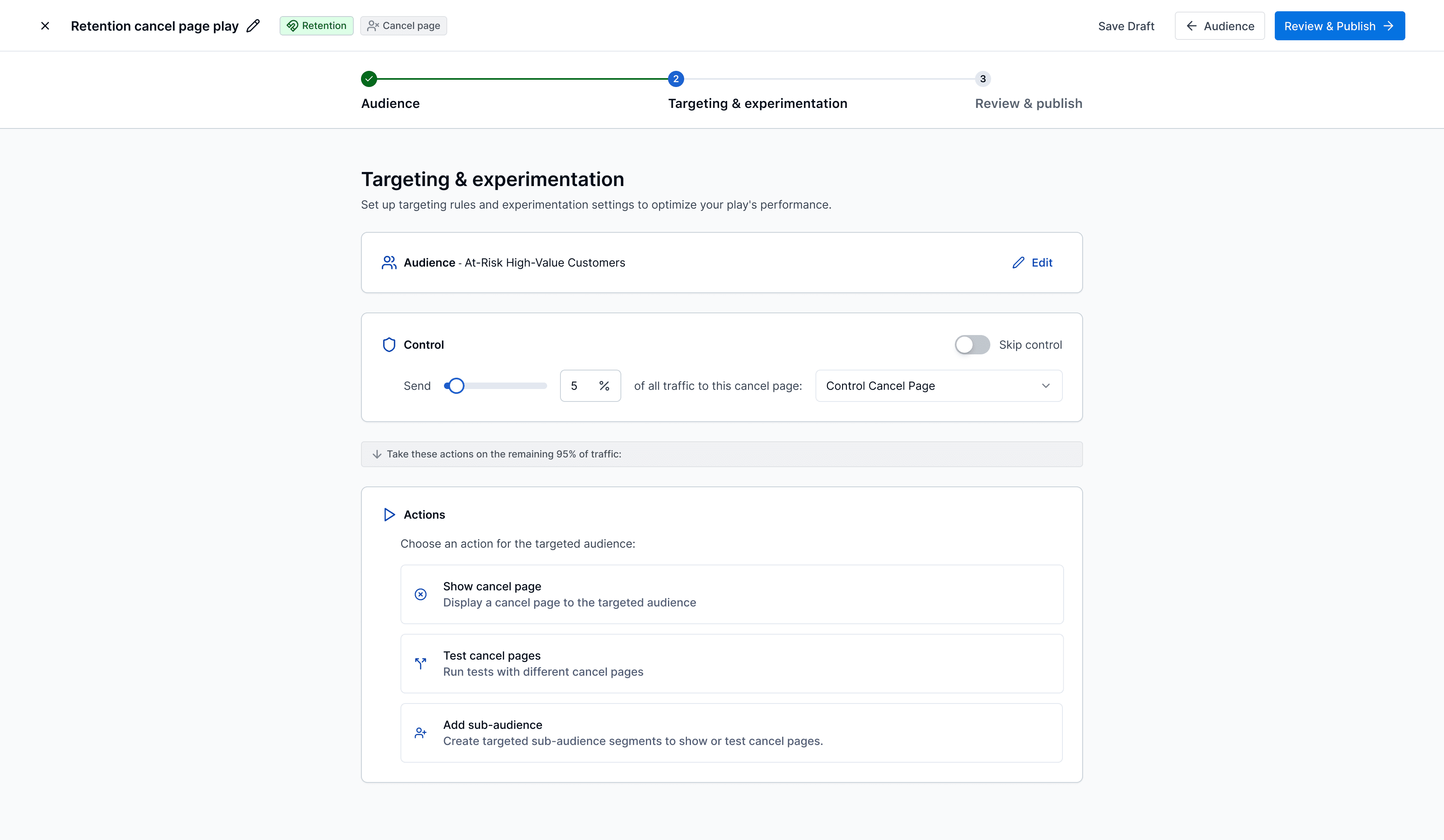This screenshot has height=840, width=1444.
Task: Click Save Draft
Action: [x=1126, y=26]
